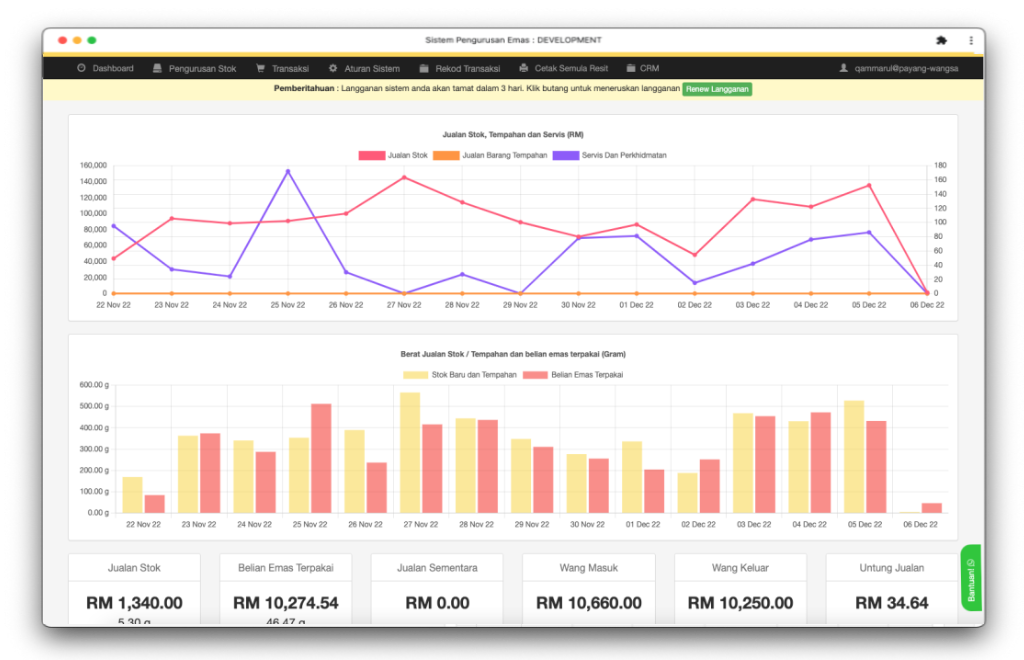Click the Pengurusan Stok icon
This screenshot has width=1024, height=660.
pos(157,69)
